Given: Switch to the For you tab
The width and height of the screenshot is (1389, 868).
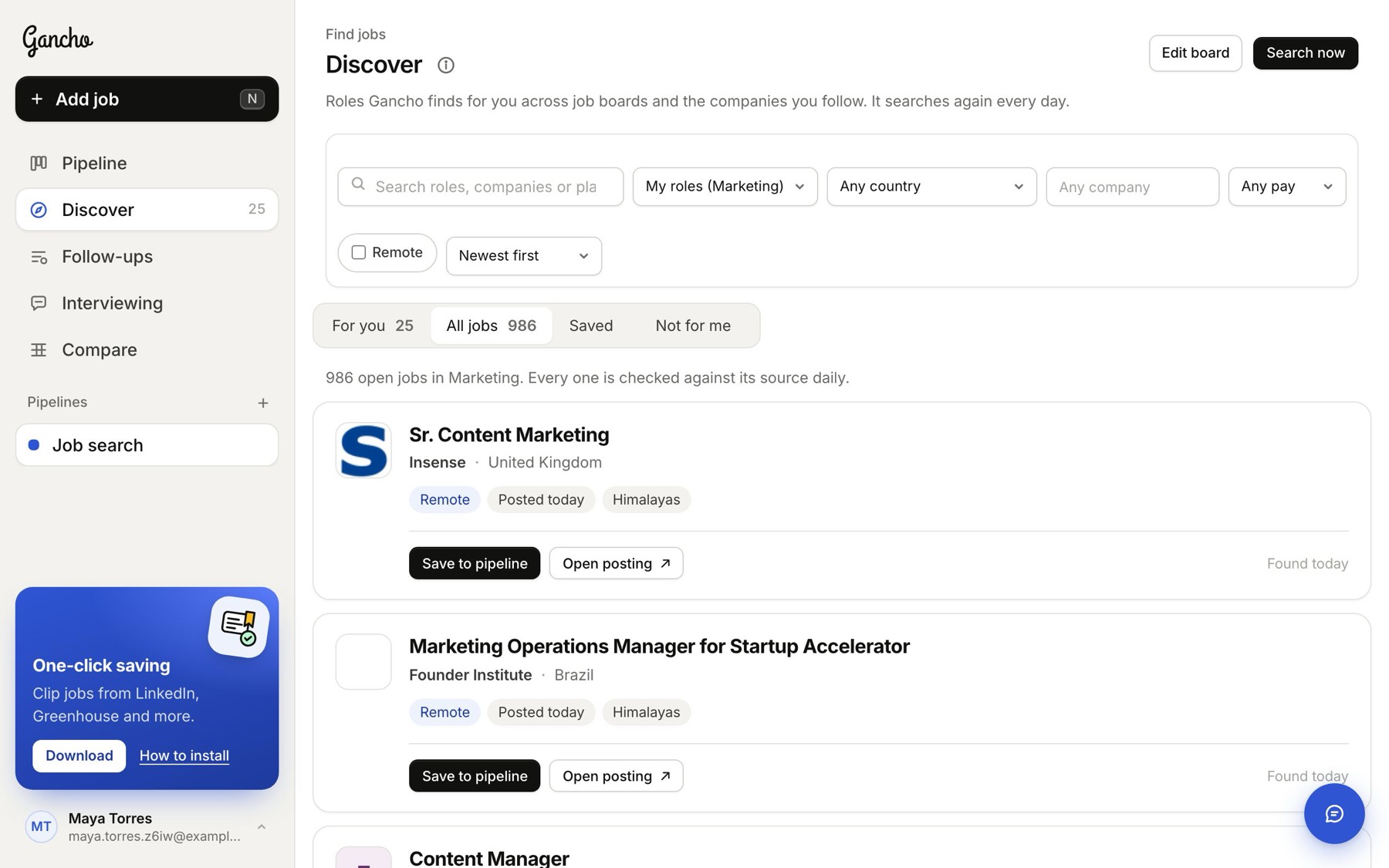Looking at the screenshot, I should (x=373, y=326).
